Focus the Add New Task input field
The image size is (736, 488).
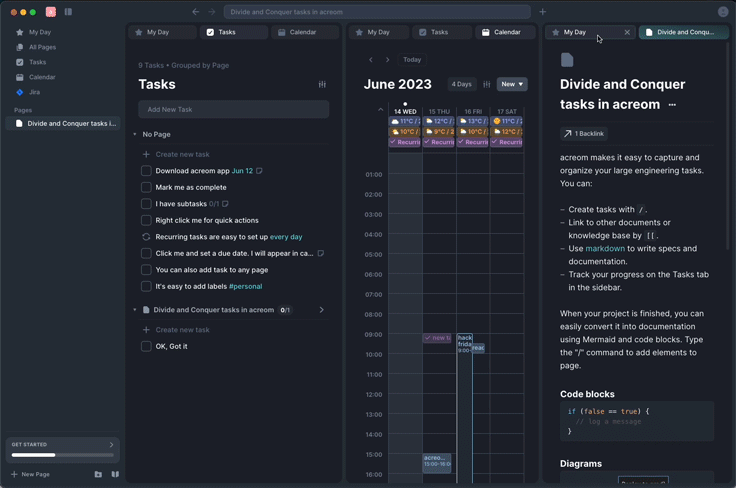[233, 109]
